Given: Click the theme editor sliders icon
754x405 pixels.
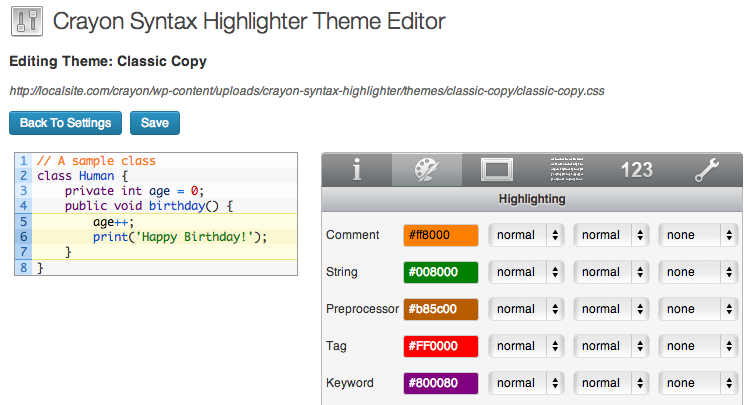Looking at the screenshot, I should [x=27, y=21].
